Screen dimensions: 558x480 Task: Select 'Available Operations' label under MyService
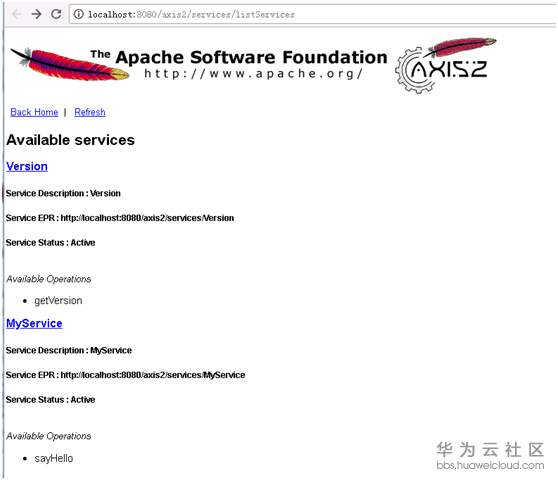click(49, 436)
